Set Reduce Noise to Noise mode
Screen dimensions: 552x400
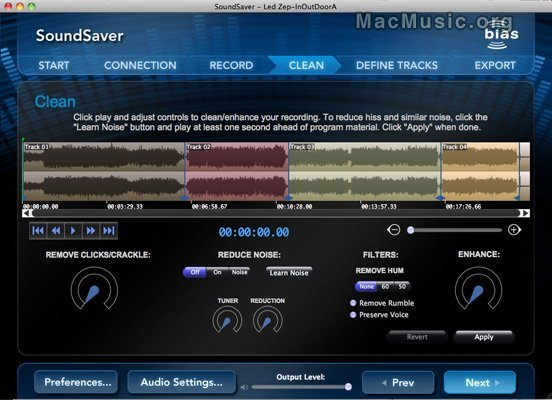(239, 272)
